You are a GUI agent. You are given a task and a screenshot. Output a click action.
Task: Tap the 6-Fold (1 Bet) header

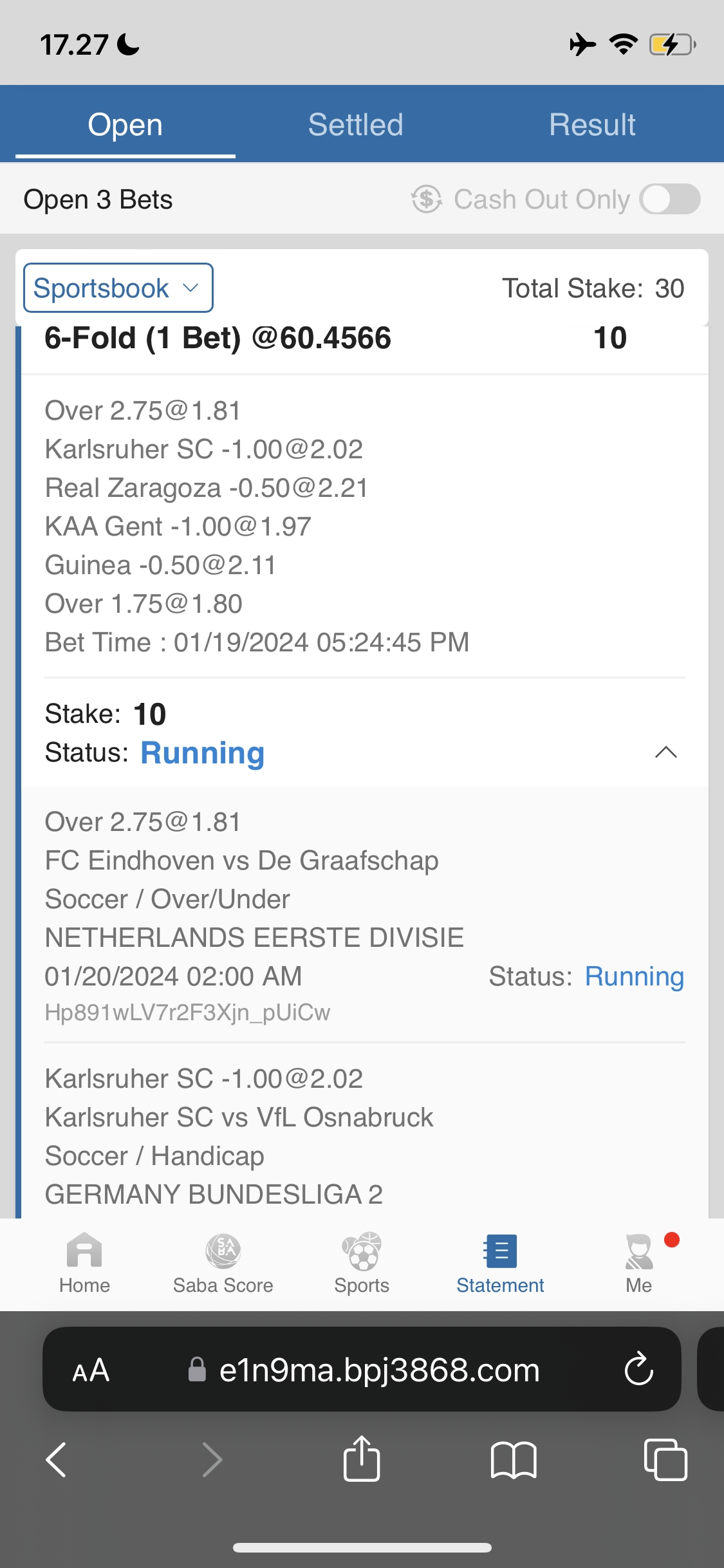pyautogui.click(x=218, y=339)
